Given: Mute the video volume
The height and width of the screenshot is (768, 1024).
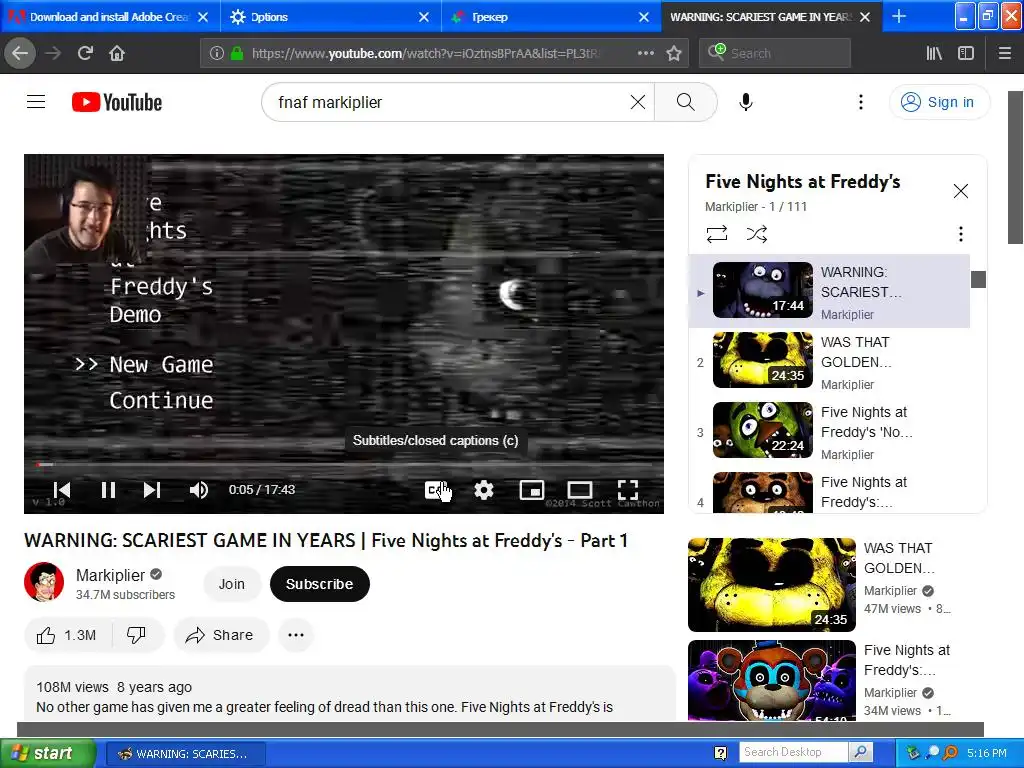Looking at the screenshot, I should [199, 490].
